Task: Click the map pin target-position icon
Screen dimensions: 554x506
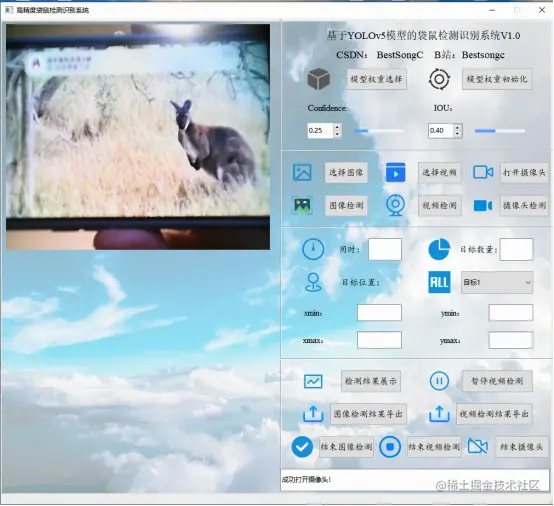Action: pos(313,282)
